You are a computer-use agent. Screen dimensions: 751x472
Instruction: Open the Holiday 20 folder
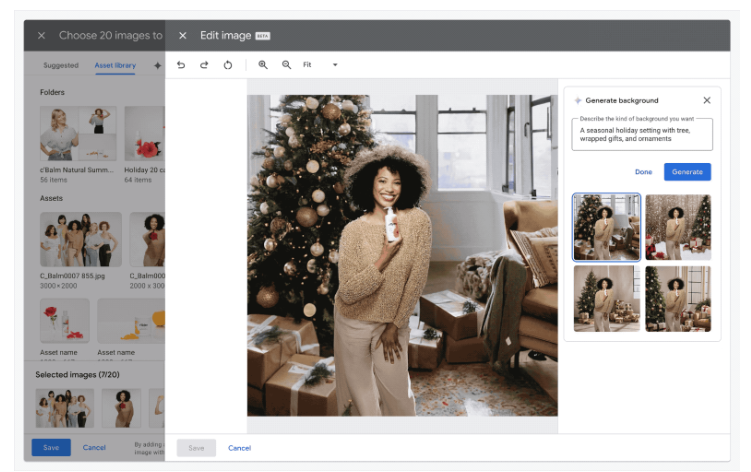[145, 133]
